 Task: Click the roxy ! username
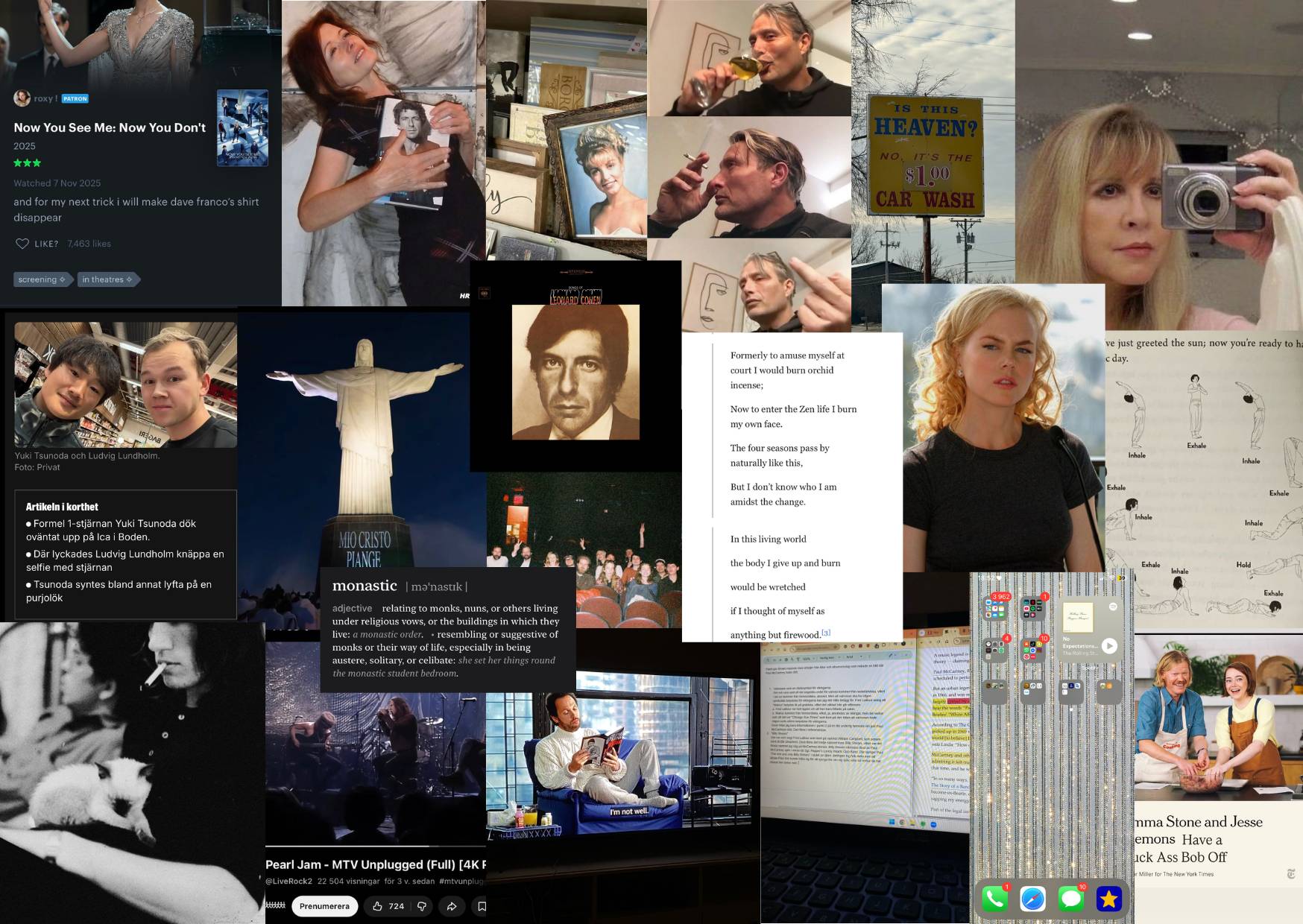(x=45, y=98)
